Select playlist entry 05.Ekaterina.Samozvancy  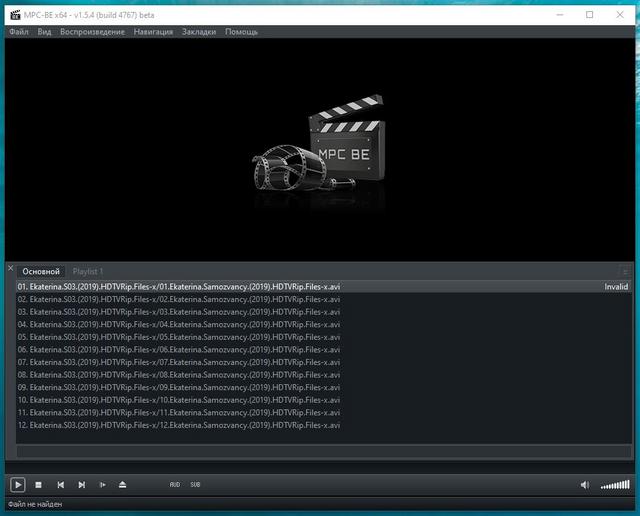(324, 337)
